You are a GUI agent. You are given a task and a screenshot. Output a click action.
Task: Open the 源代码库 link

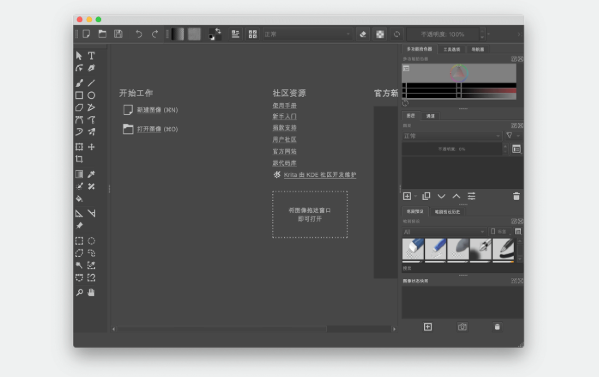(x=285, y=163)
